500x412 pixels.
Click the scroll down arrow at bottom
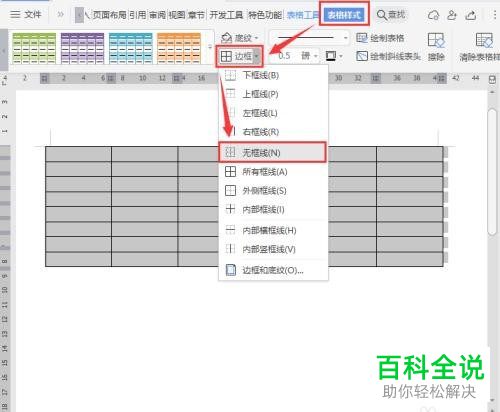[x=492, y=400]
